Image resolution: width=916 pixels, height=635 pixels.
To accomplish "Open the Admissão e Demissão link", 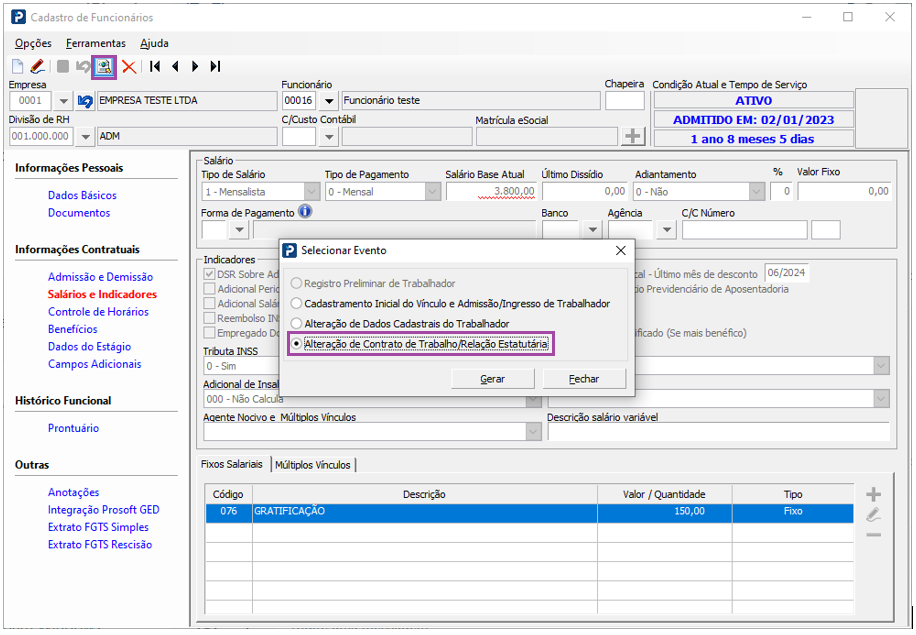I will pos(100,277).
